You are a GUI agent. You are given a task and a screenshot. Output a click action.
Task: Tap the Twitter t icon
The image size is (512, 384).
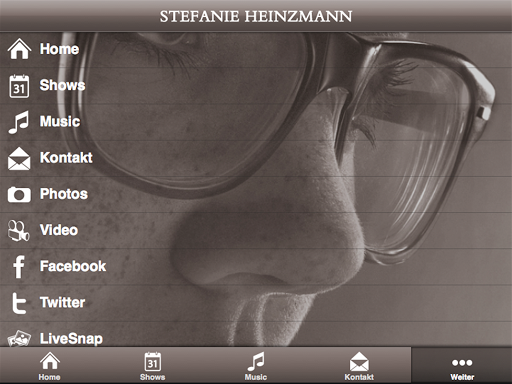click(x=19, y=303)
